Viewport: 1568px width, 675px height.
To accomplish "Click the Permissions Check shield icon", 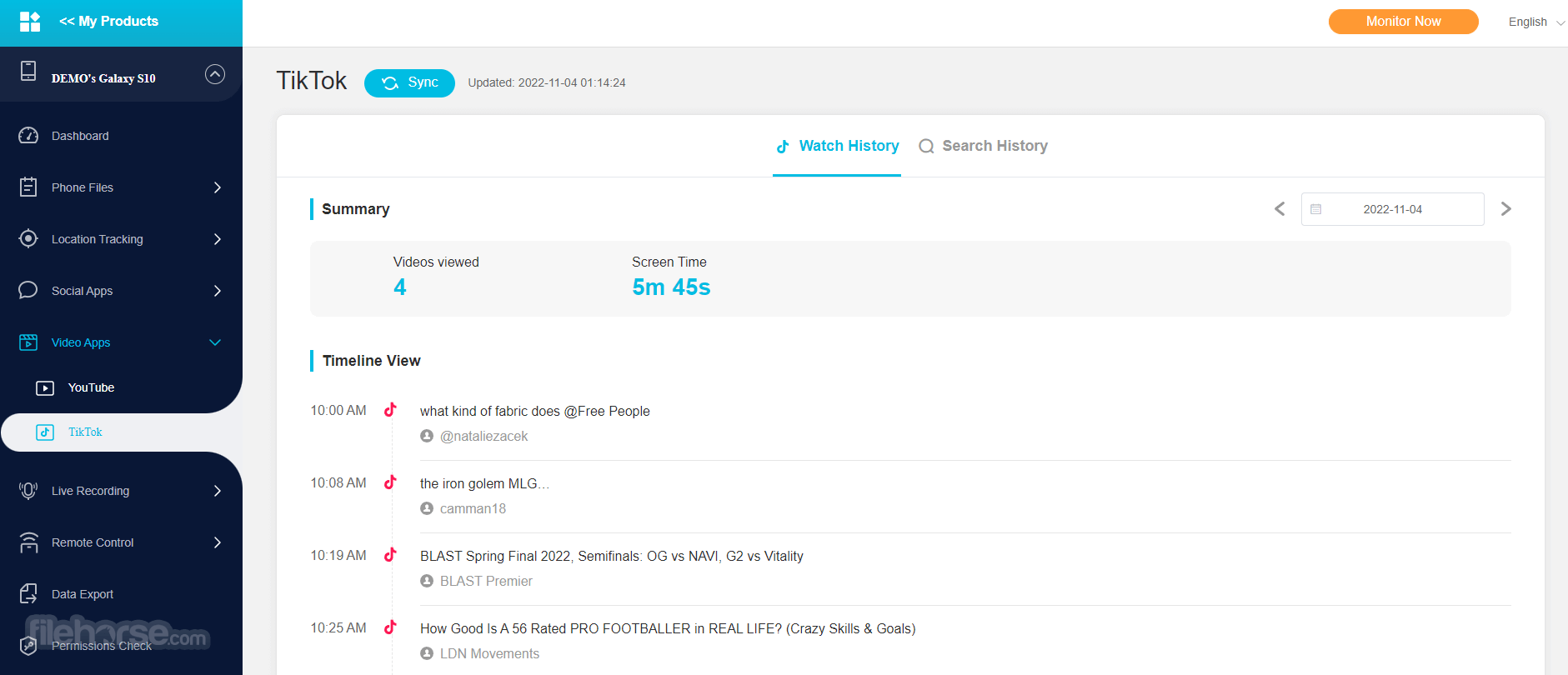I will 28,646.
